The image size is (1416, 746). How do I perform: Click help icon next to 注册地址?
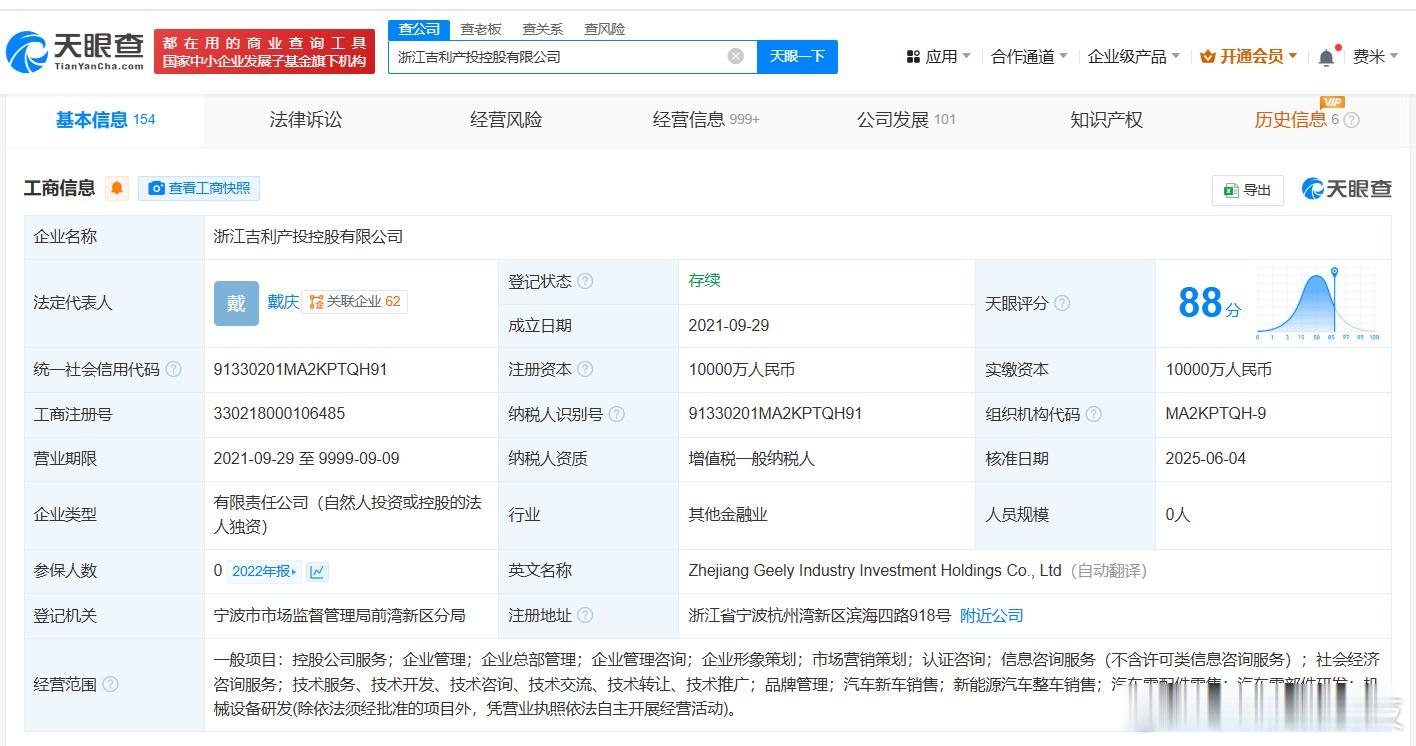click(x=585, y=615)
